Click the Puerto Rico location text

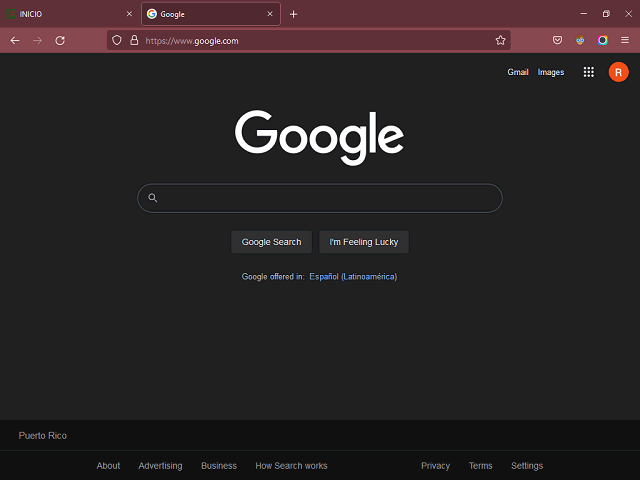click(x=42, y=436)
